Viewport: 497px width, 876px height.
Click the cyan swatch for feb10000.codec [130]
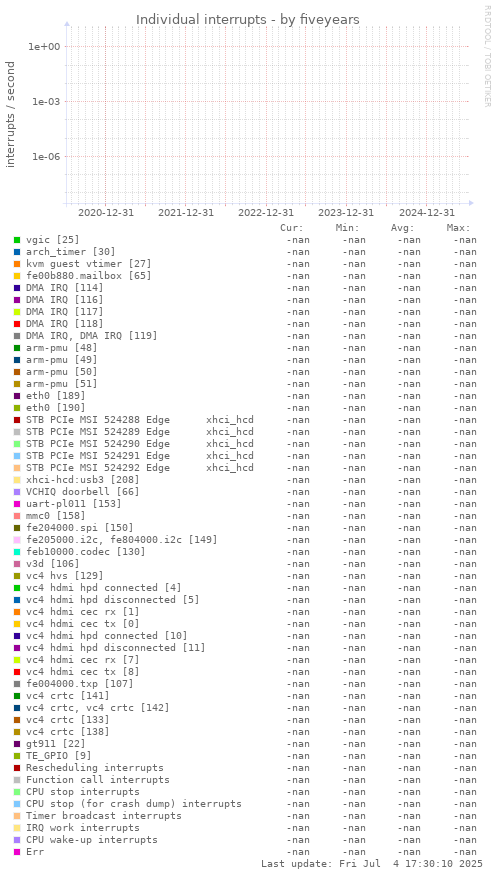point(17,553)
